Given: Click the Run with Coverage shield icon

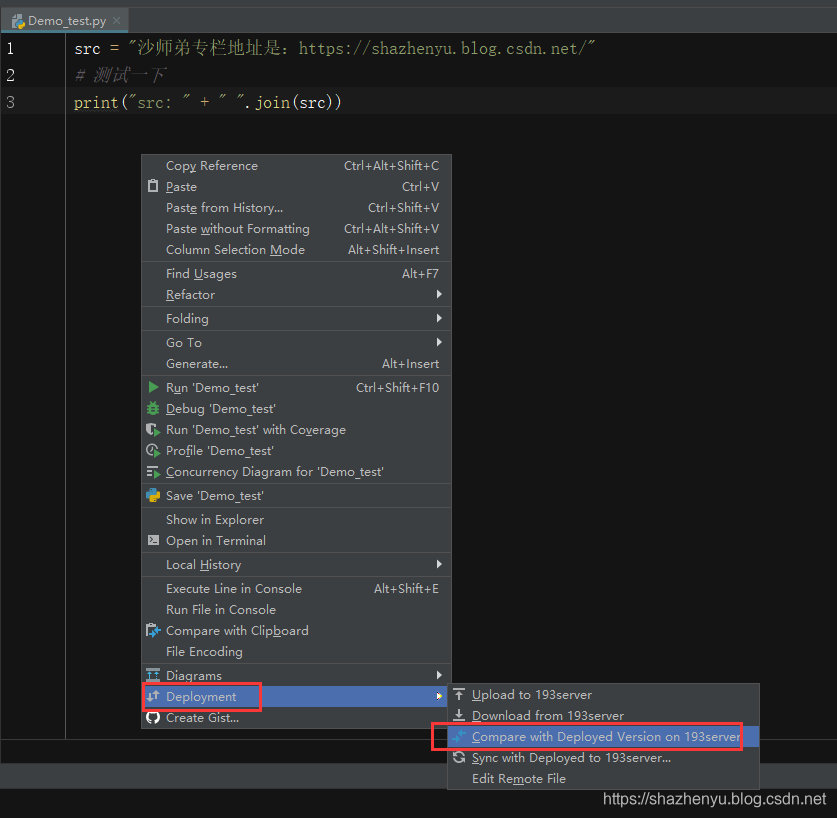Looking at the screenshot, I should coord(153,430).
